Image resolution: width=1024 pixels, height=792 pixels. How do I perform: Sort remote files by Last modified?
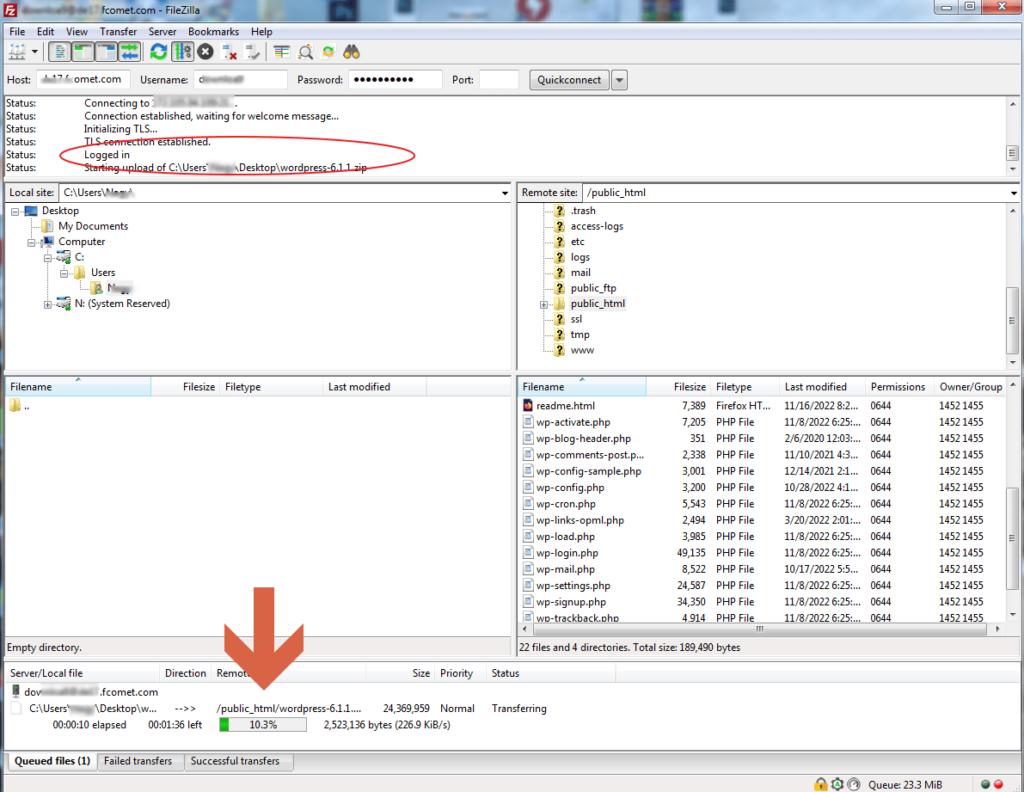click(822, 387)
